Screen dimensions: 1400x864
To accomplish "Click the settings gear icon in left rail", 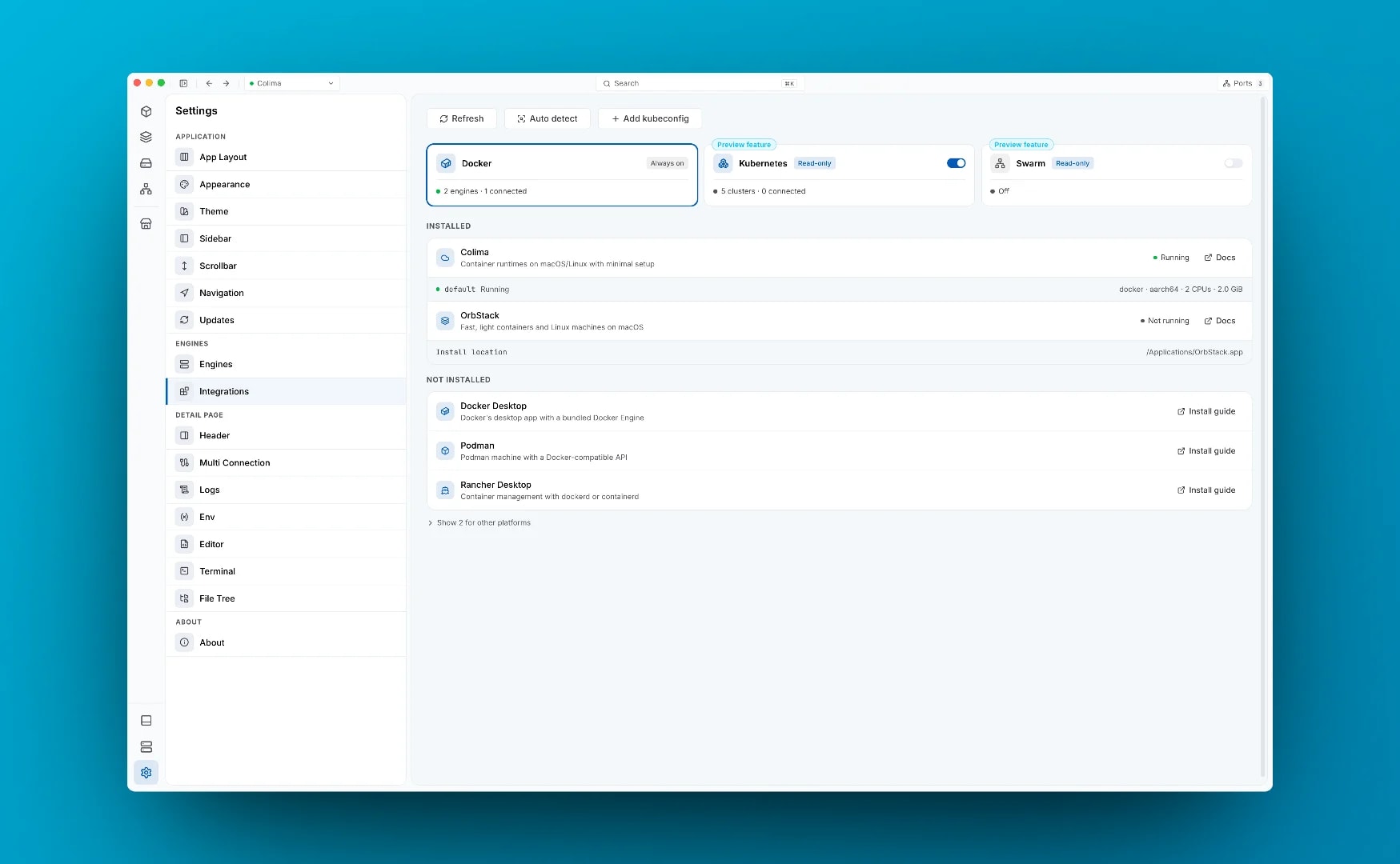I will coord(146,773).
